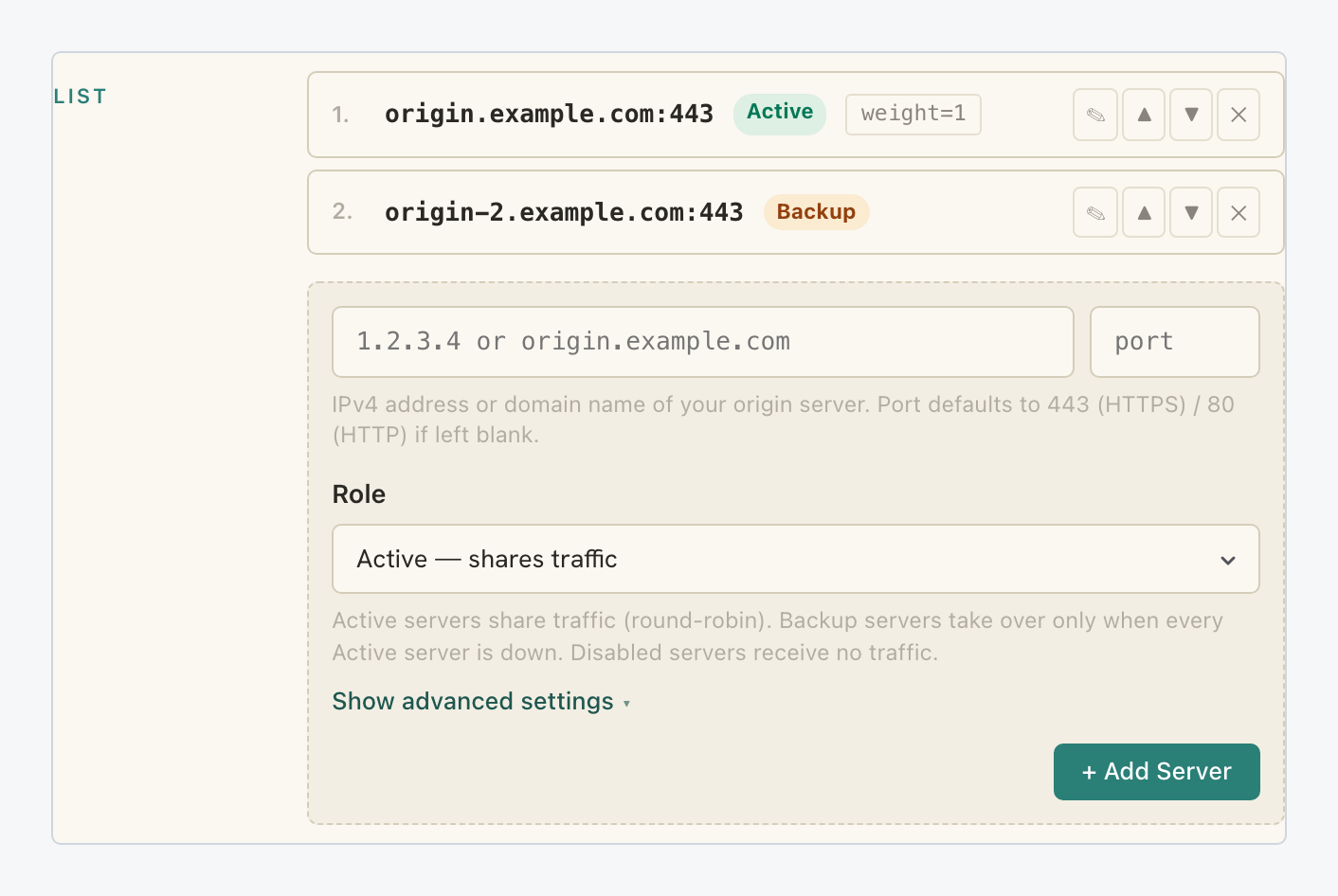Image resolution: width=1338 pixels, height=896 pixels.
Task: Open the Role dropdown
Action: (796, 559)
